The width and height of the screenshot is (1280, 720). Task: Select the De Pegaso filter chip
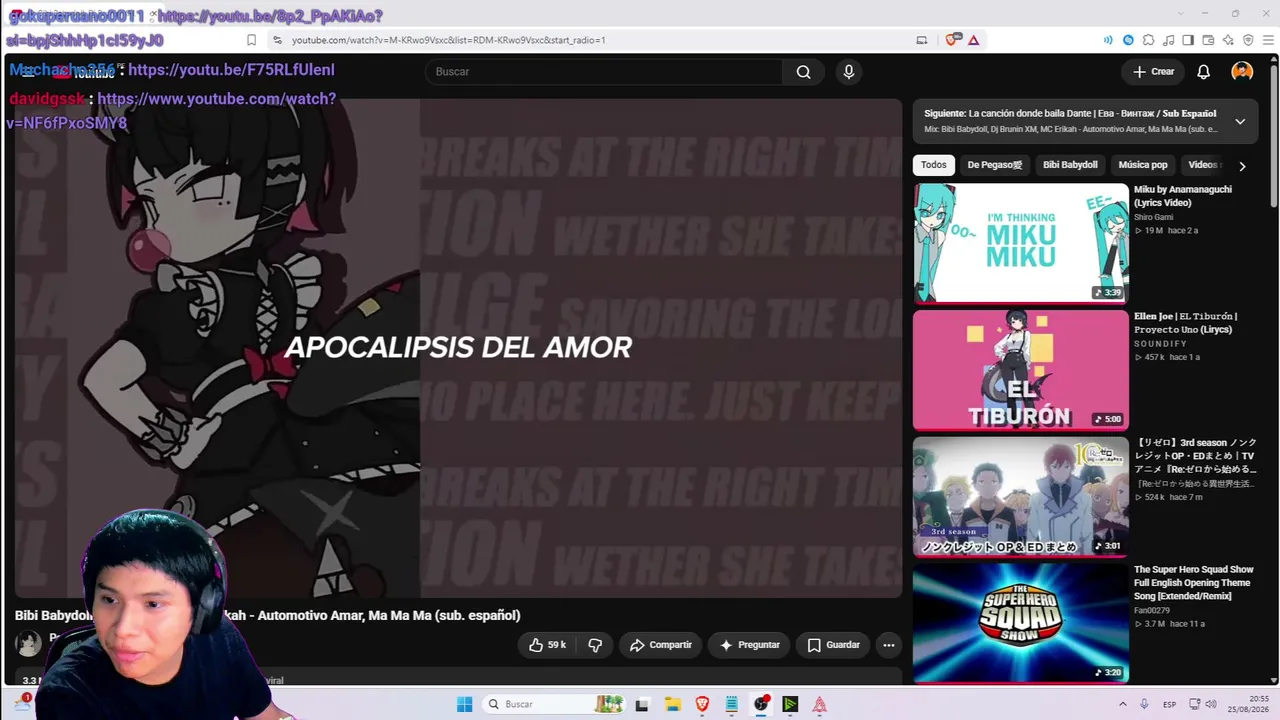pyautogui.click(x=994, y=165)
